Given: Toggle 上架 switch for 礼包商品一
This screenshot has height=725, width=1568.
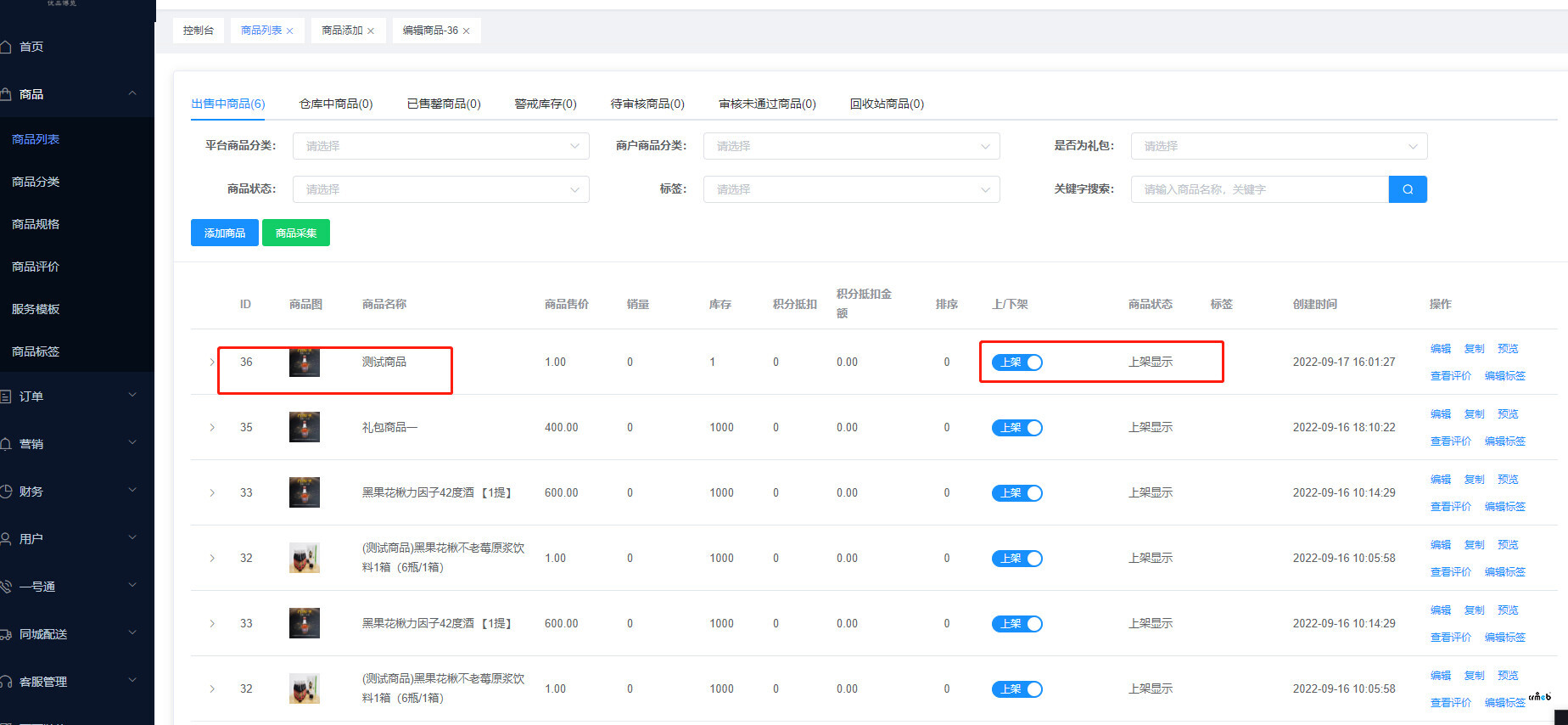Looking at the screenshot, I should pyautogui.click(x=1016, y=428).
